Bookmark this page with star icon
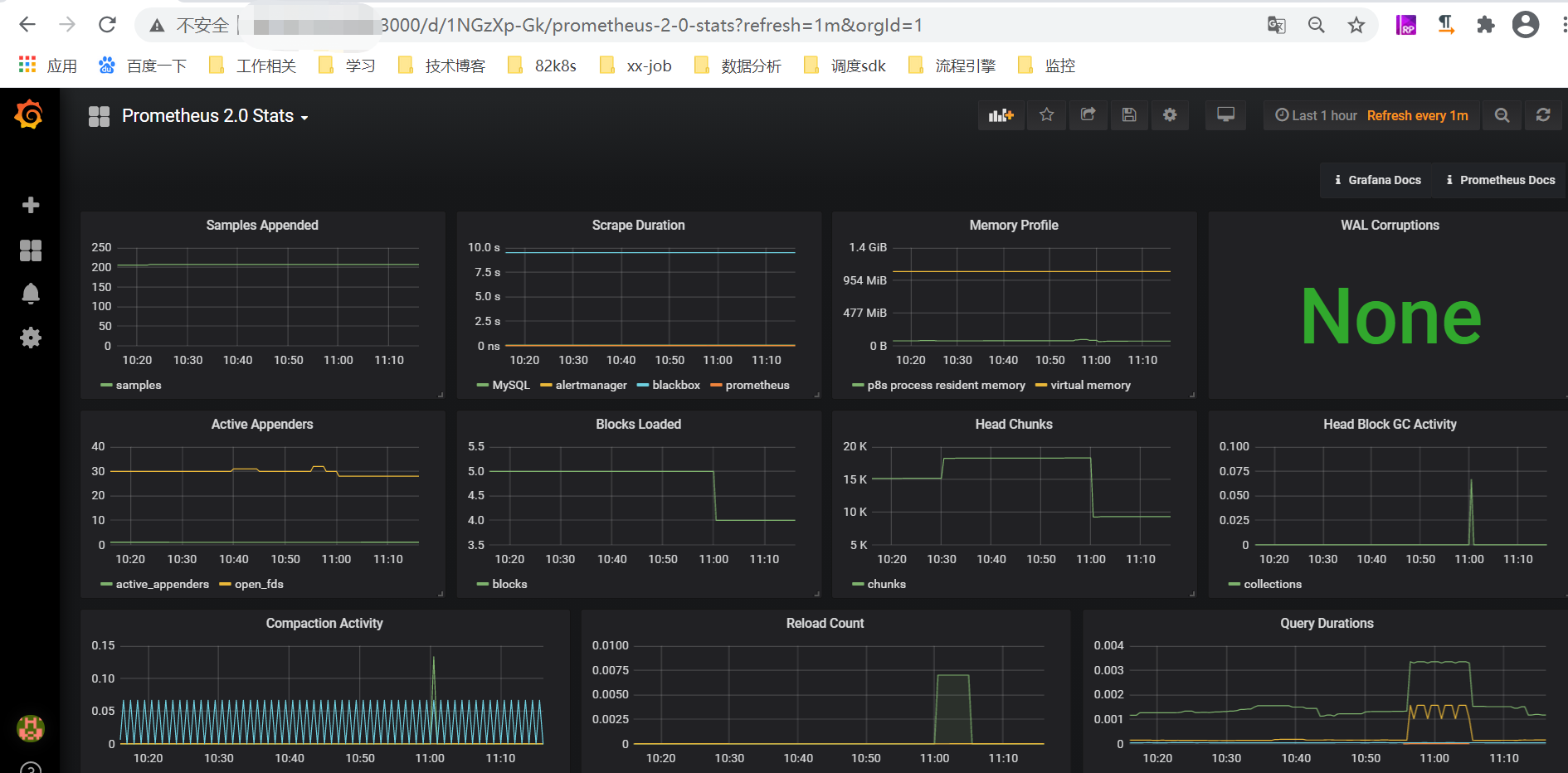The width and height of the screenshot is (1568, 773). [x=1356, y=25]
